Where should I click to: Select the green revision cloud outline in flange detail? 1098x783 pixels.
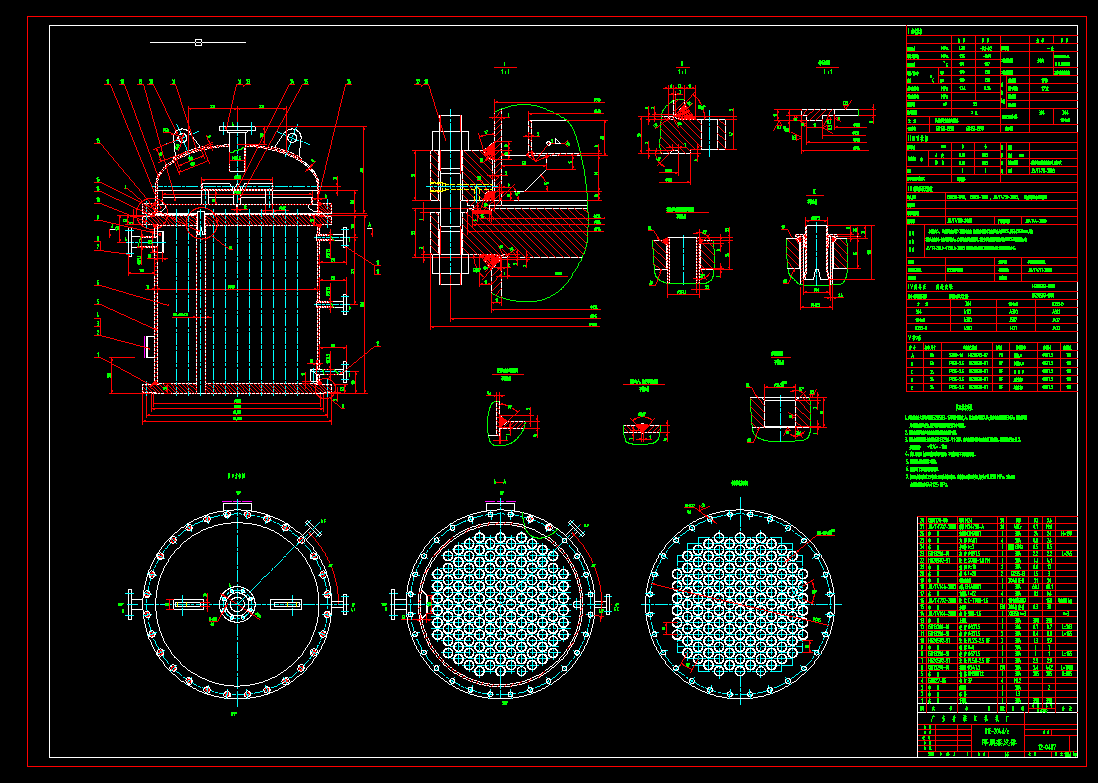pyautogui.click(x=539, y=203)
